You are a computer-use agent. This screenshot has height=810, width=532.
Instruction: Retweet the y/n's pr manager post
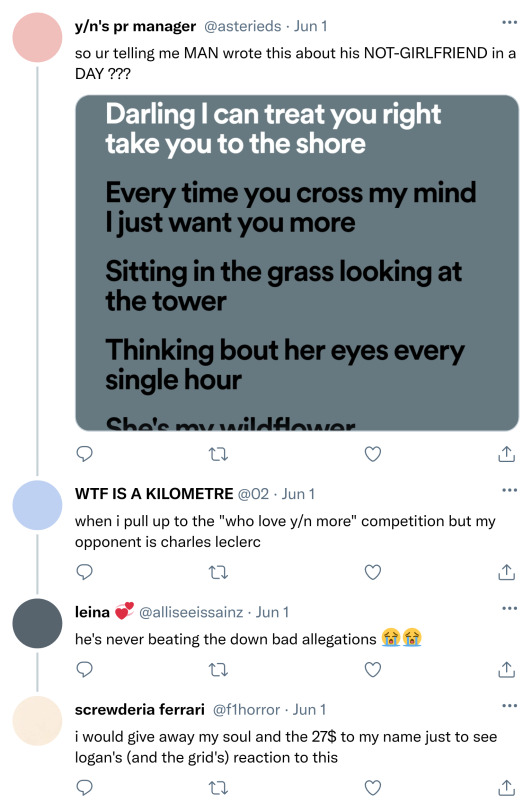tap(218, 455)
